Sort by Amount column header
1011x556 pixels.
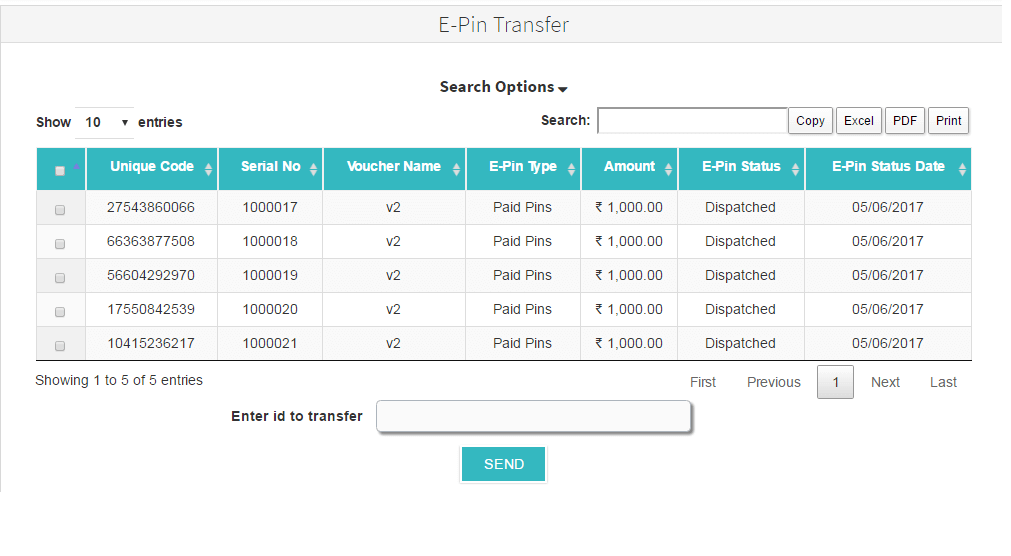[629, 168]
